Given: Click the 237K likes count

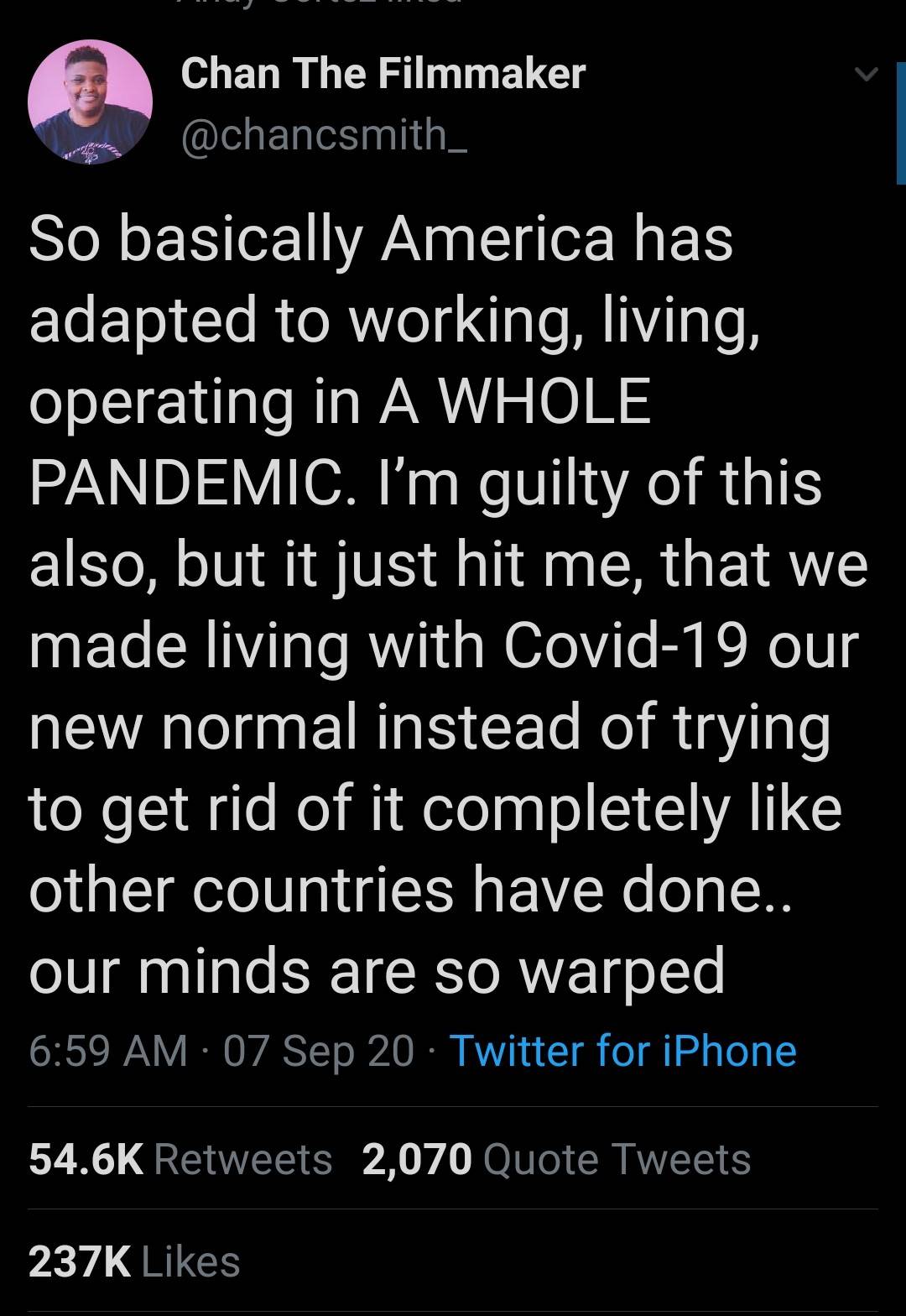Looking at the screenshot, I should pos(79,1261).
